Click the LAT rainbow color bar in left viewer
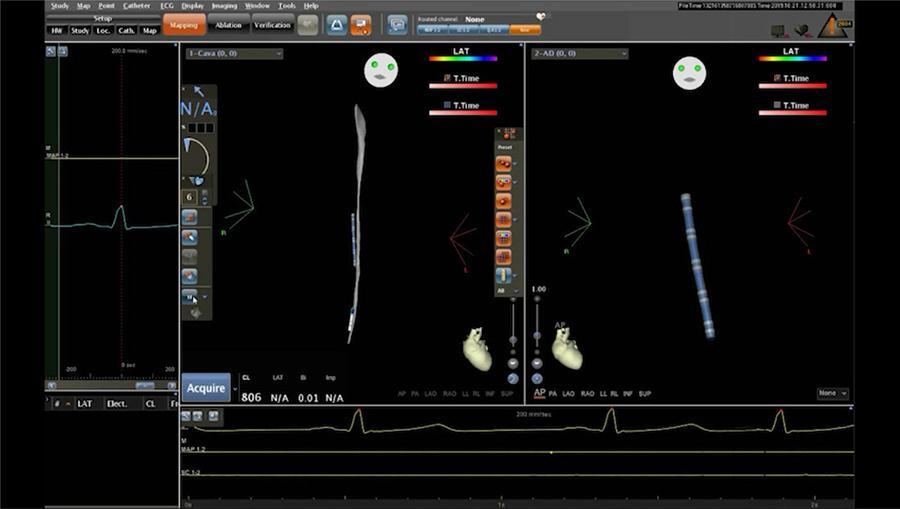Viewport: 900px width, 509px height. click(x=463, y=59)
